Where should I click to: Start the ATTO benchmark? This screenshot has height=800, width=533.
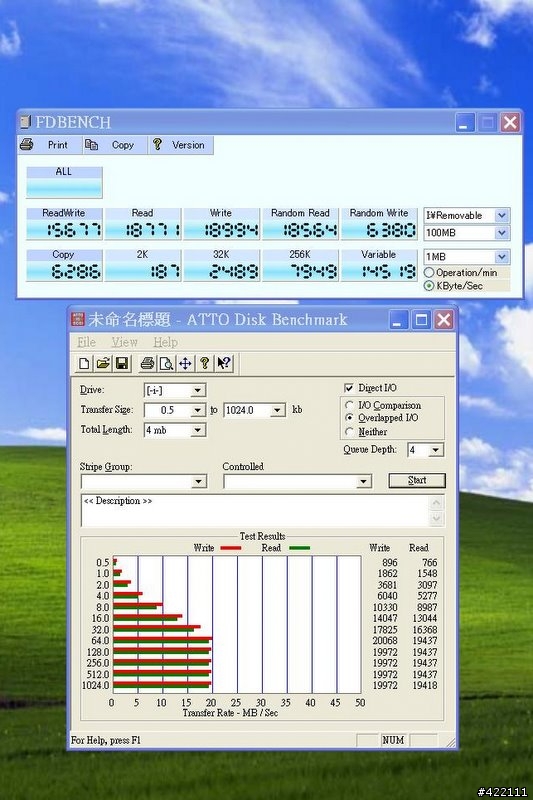tap(417, 480)
